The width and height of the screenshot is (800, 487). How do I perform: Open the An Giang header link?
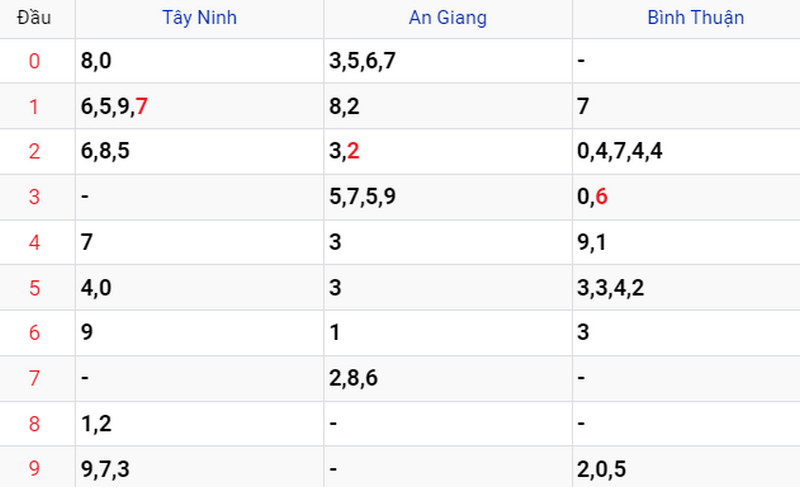(x=448, y=18)
